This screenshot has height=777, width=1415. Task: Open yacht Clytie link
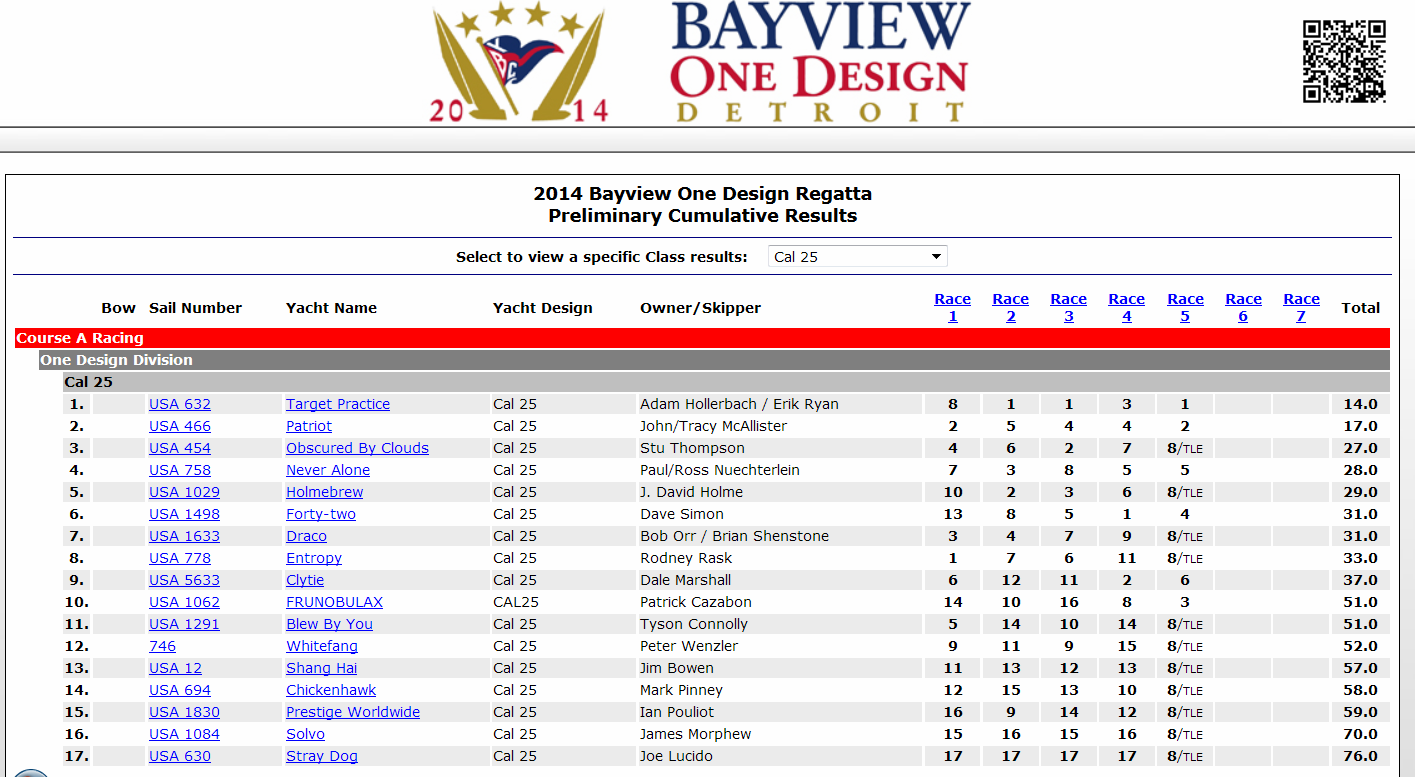(x=305, y=580)
